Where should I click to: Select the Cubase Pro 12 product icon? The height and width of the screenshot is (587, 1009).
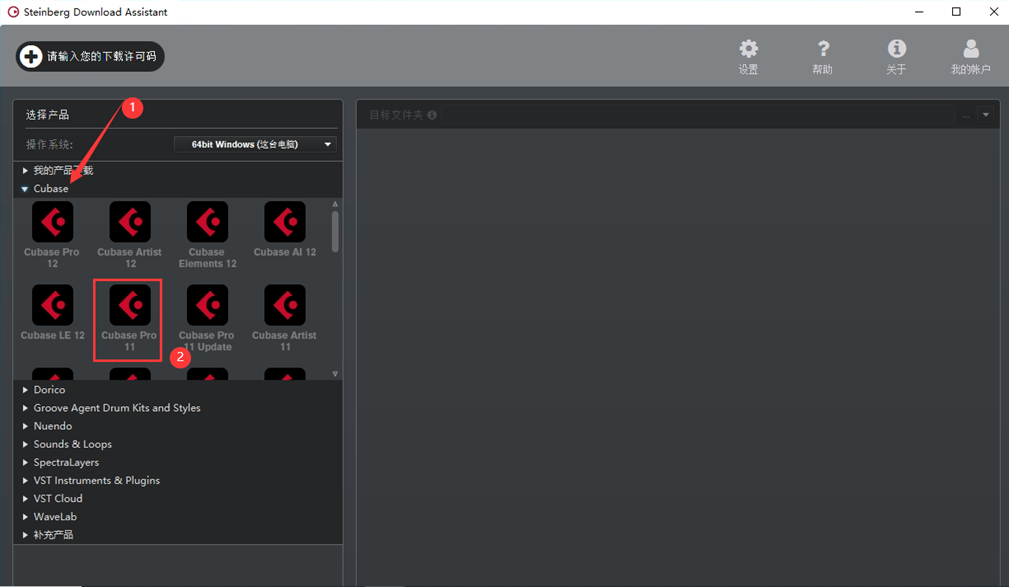(52, 223)
